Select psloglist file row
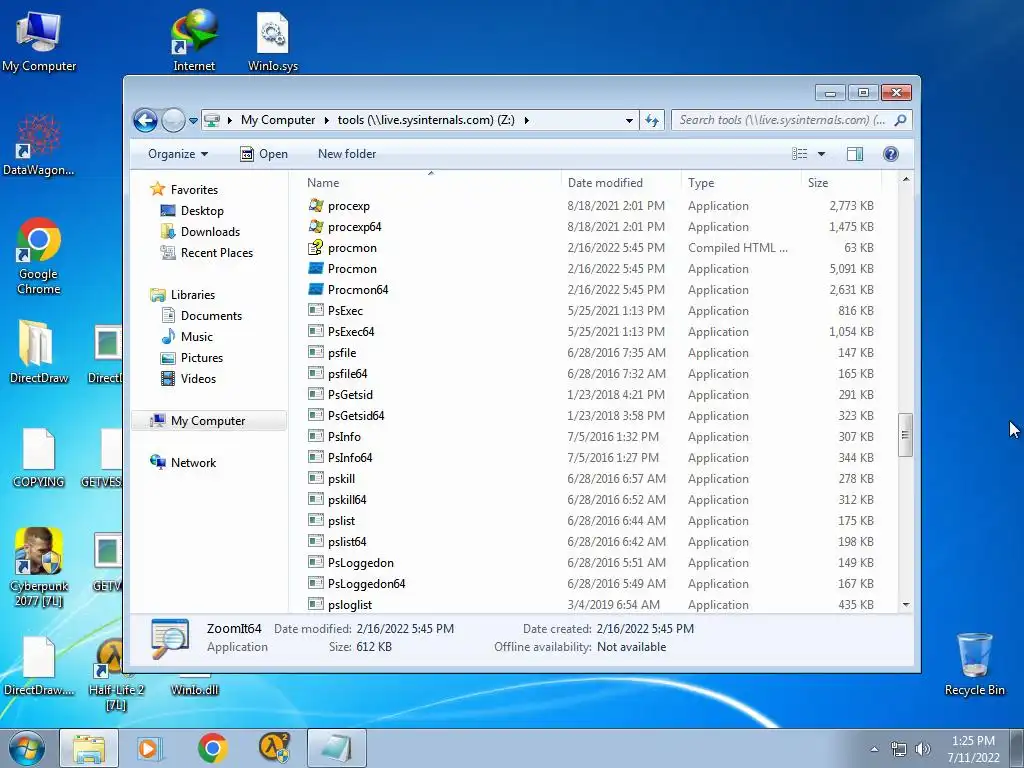Viewport: 1024px width, 768px height. [x=591, y=605]
